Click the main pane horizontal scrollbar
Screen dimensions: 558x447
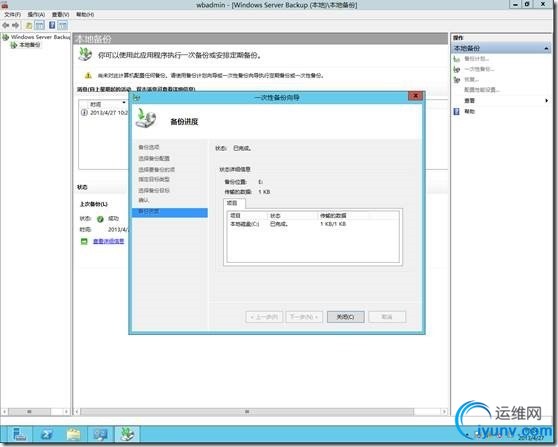247,412
